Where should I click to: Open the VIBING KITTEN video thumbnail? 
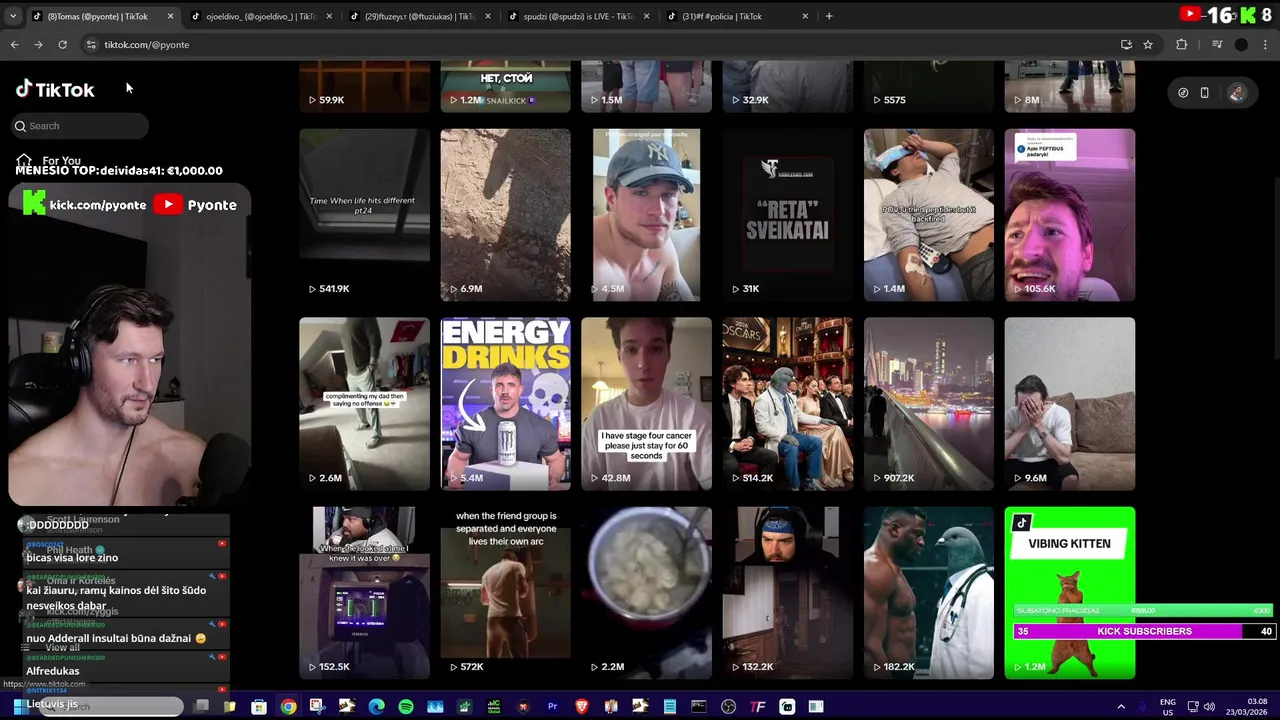click(x=1070, y=593)
